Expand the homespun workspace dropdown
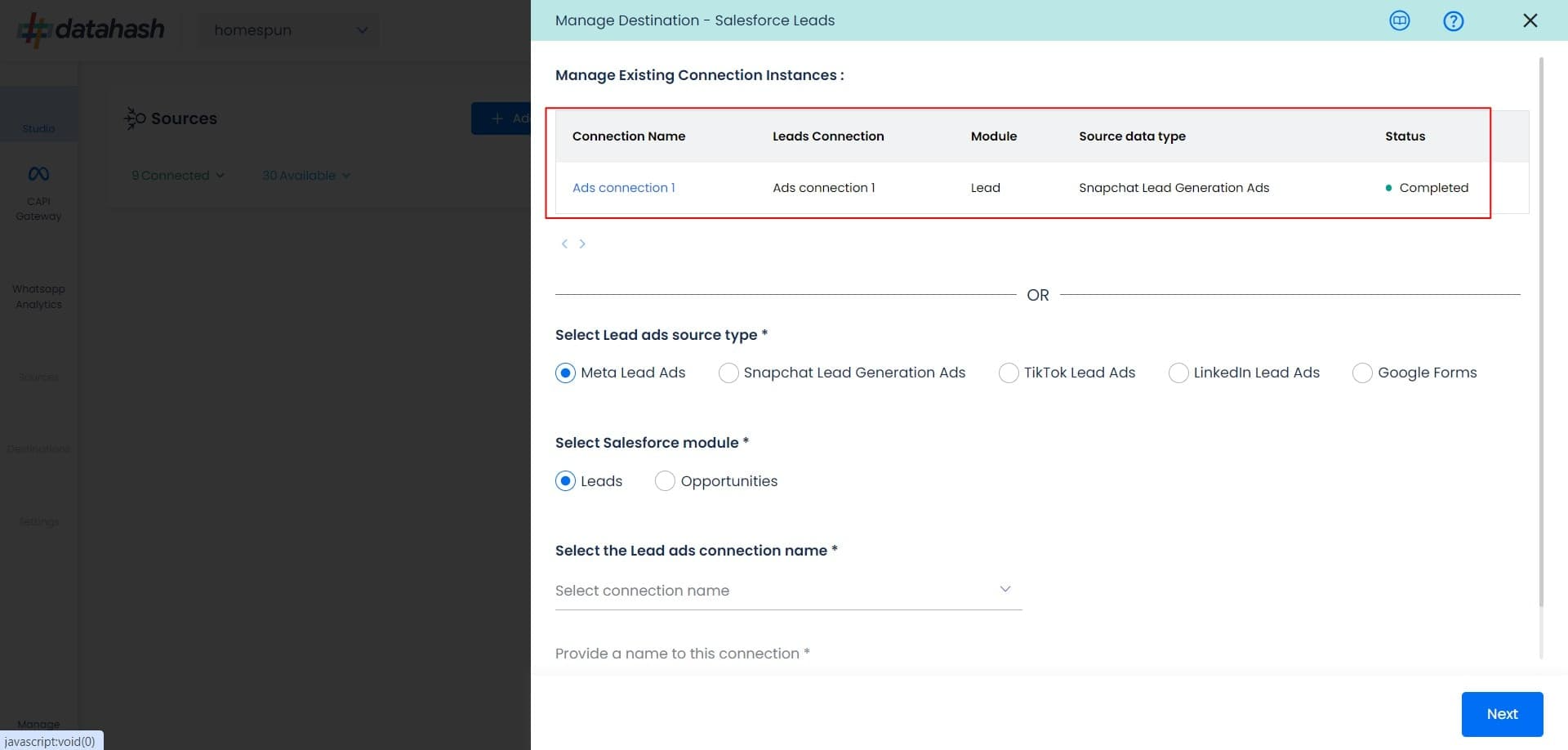1568x750 pixels. (x=289, y=30)
